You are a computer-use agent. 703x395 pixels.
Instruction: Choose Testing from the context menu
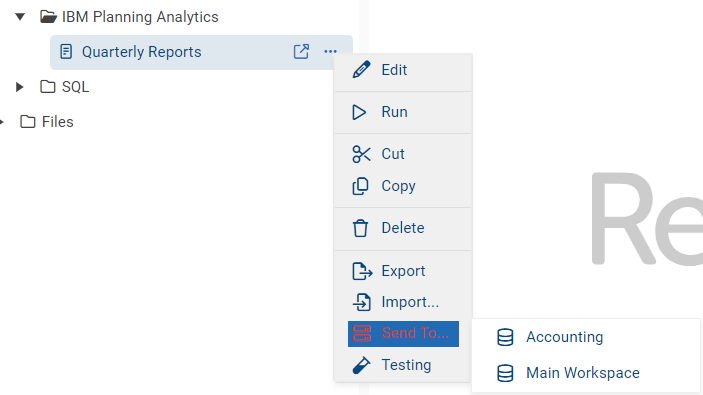point(403,365)
